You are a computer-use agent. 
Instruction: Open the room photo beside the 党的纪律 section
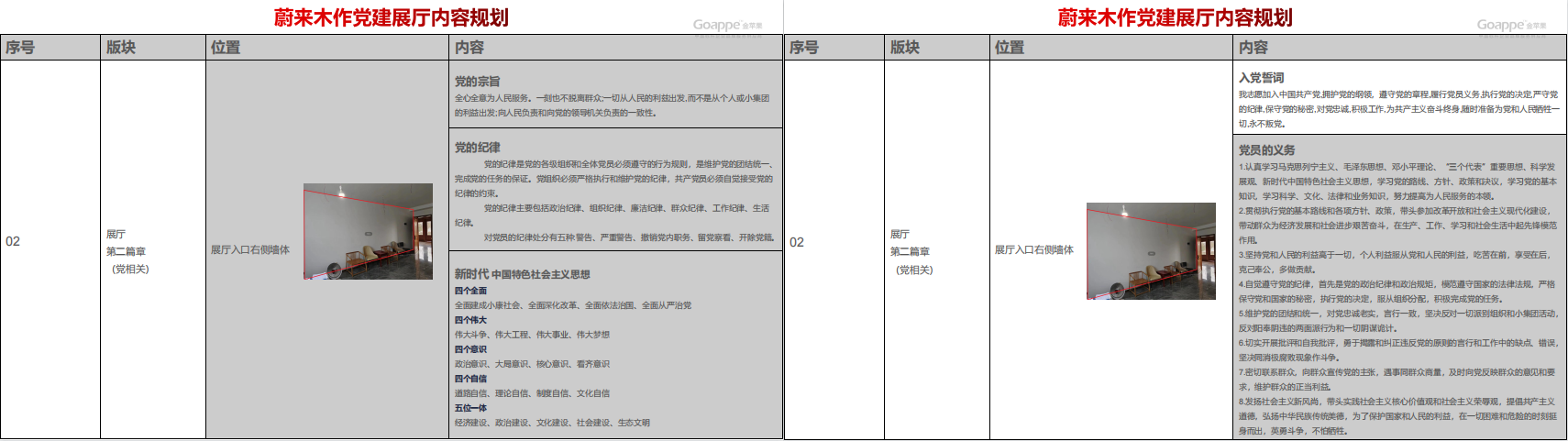point(368,231)
